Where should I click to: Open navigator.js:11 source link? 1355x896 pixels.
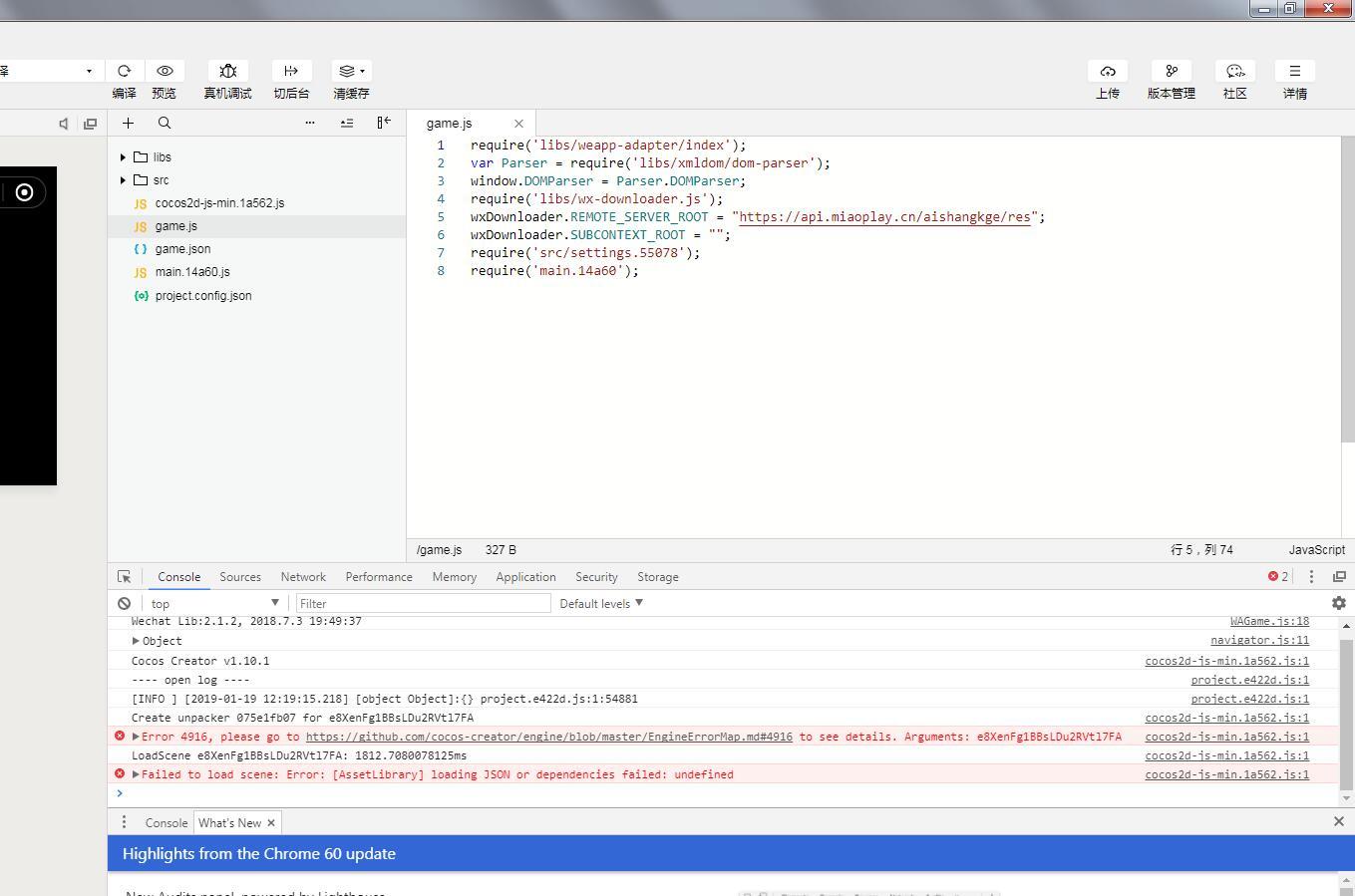1260,641
